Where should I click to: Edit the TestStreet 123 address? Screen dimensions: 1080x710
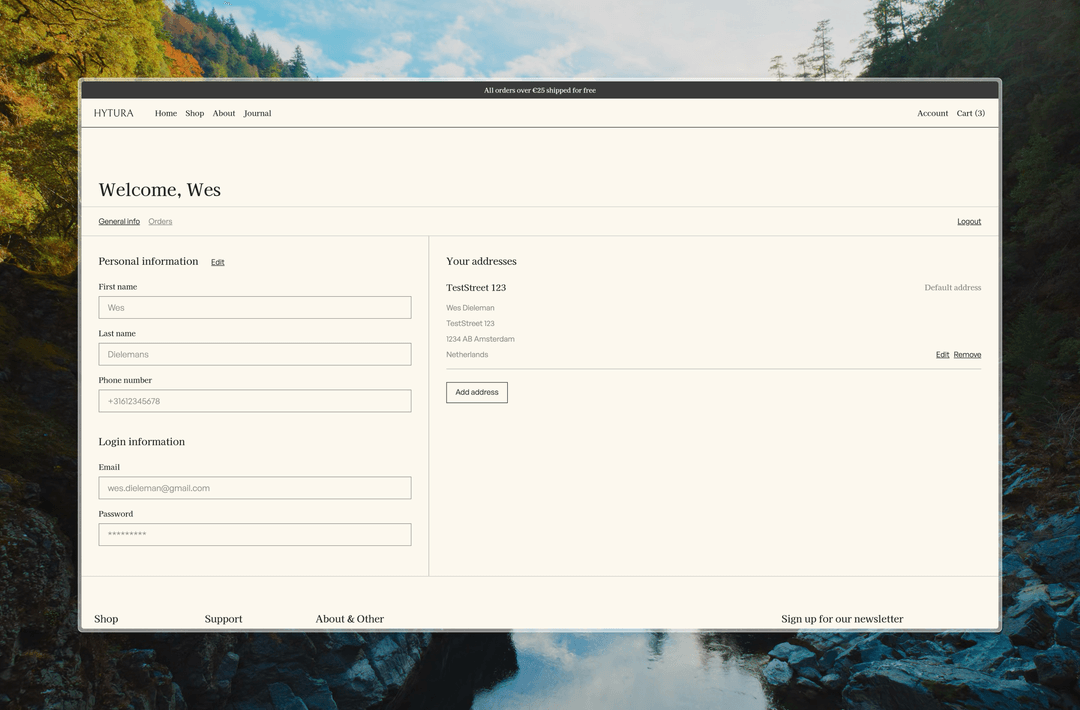point(942,355)
